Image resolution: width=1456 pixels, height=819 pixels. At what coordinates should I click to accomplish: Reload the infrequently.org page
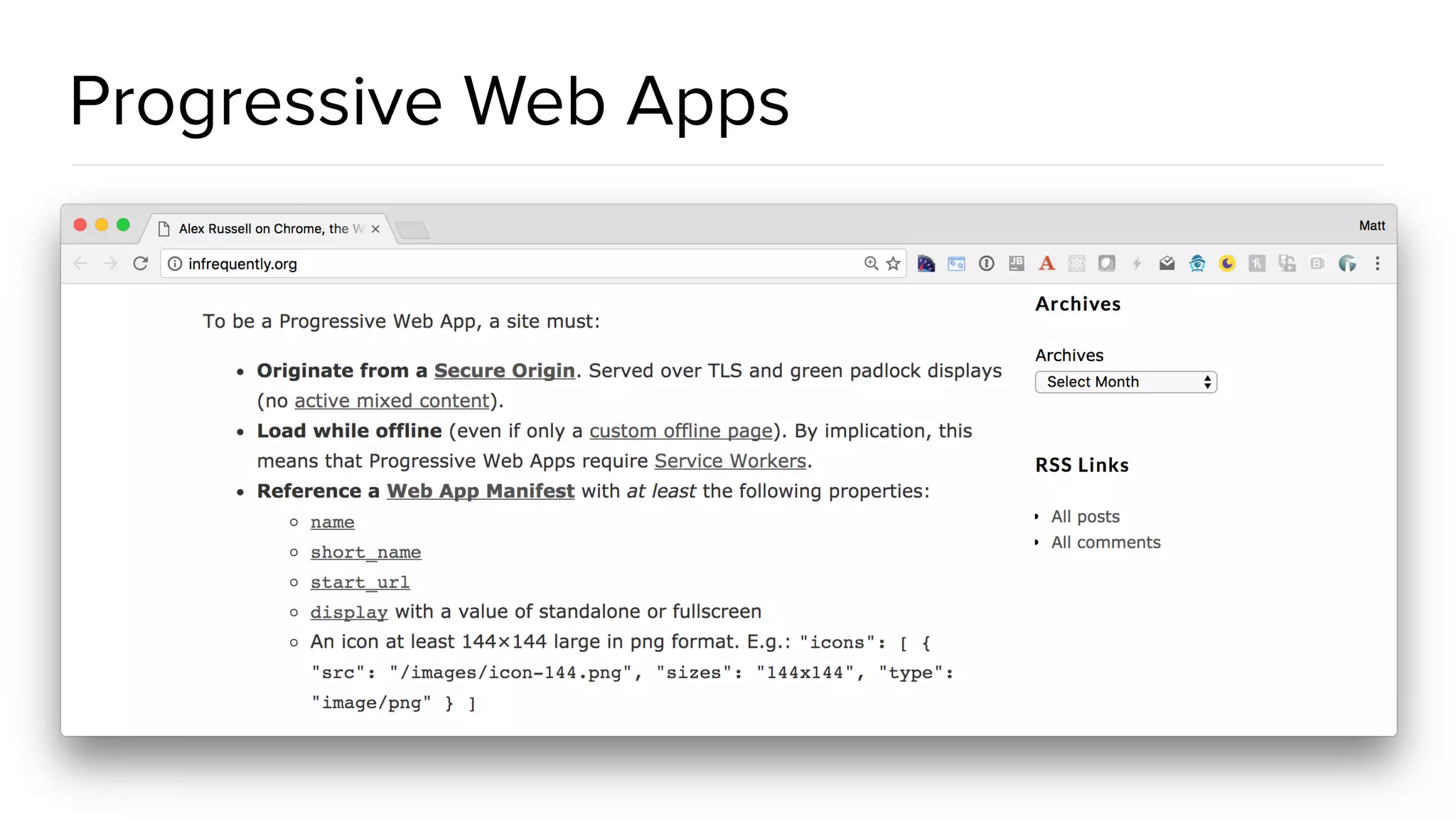coord(141,264)
